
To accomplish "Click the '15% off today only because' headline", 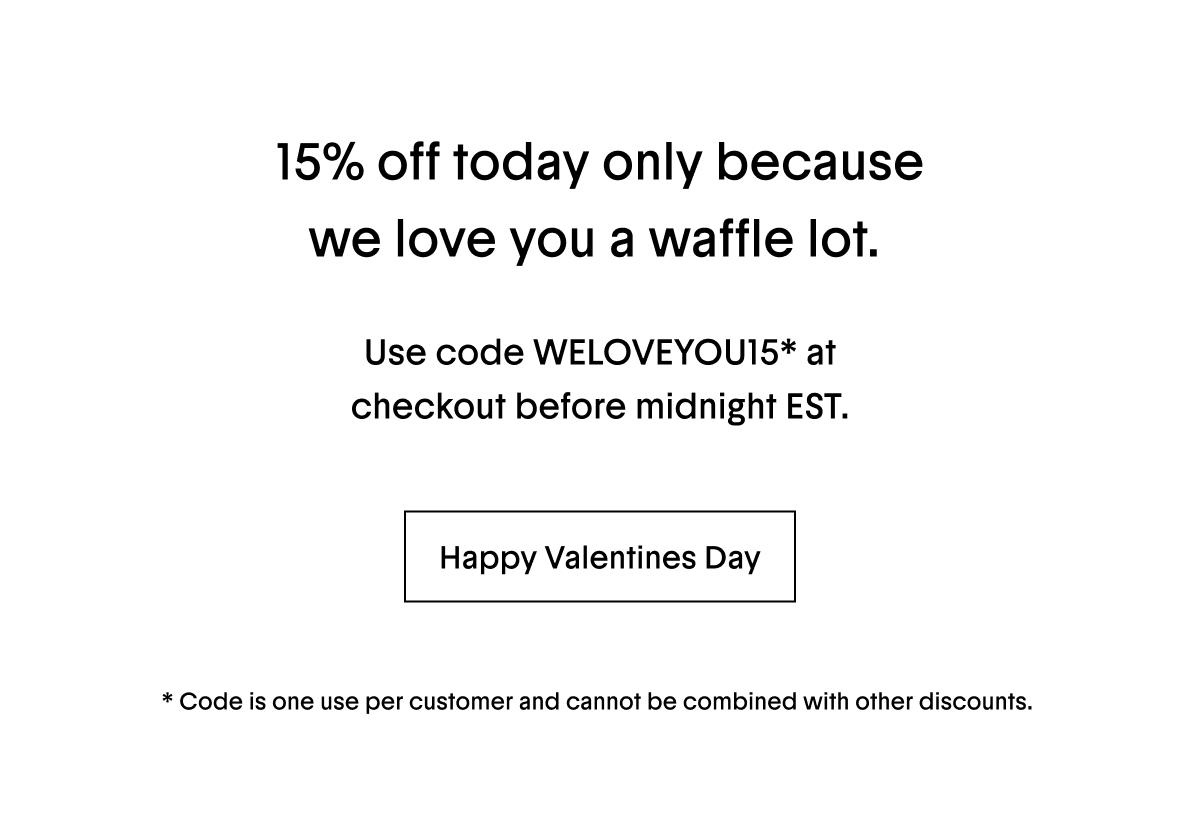I will [x=600, y=163].
